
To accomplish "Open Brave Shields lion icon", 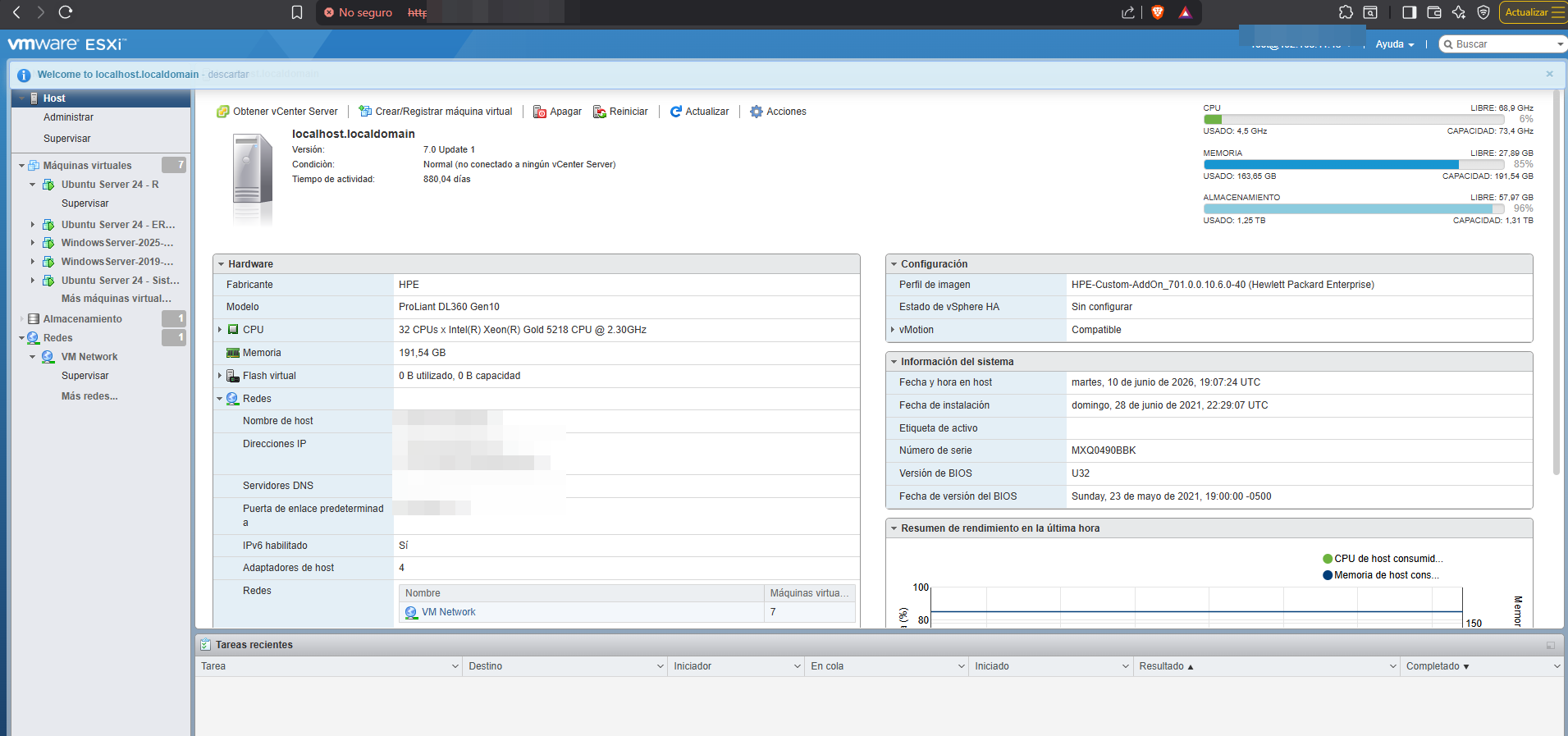I will coord(1158,12).
